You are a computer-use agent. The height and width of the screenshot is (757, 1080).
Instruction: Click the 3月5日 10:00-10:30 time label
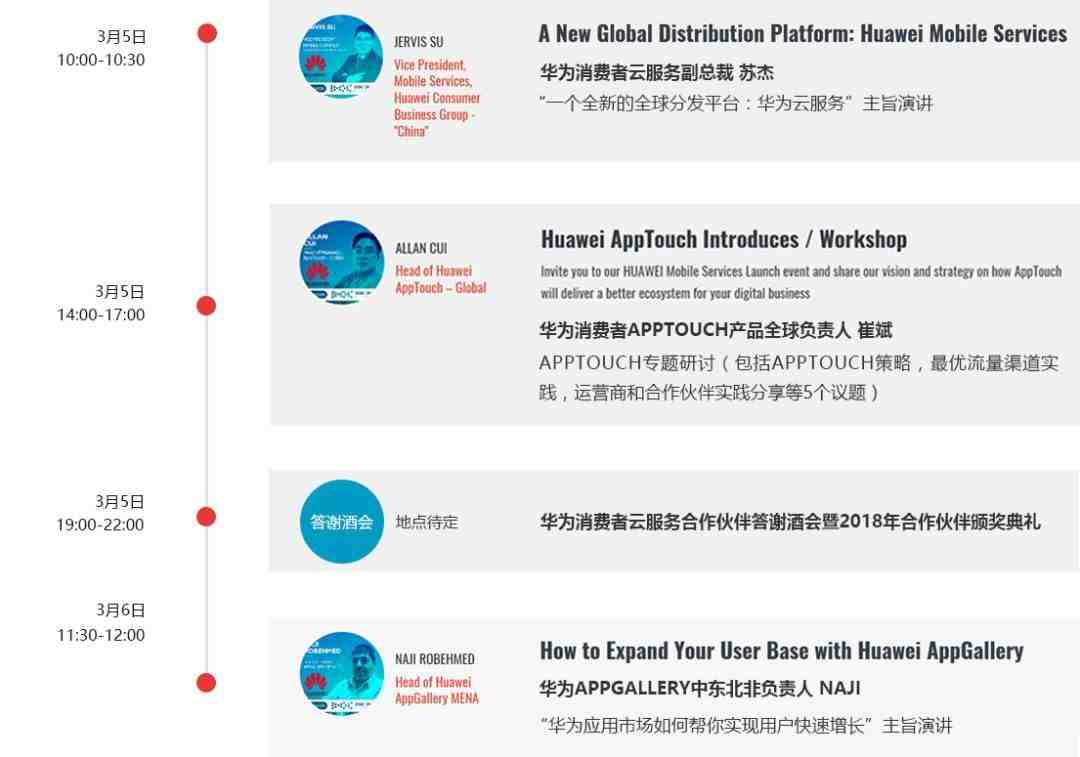point(101,48)
